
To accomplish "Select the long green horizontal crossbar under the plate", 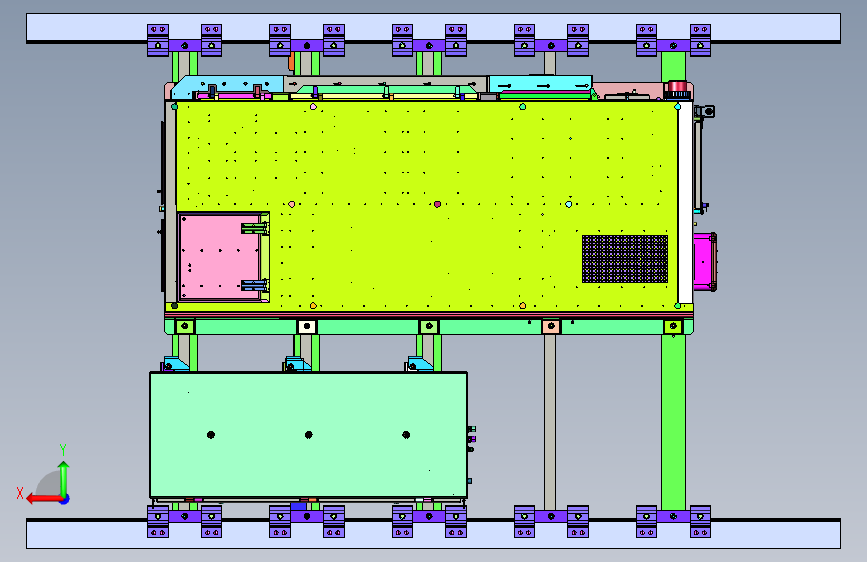I will point(429,326).
